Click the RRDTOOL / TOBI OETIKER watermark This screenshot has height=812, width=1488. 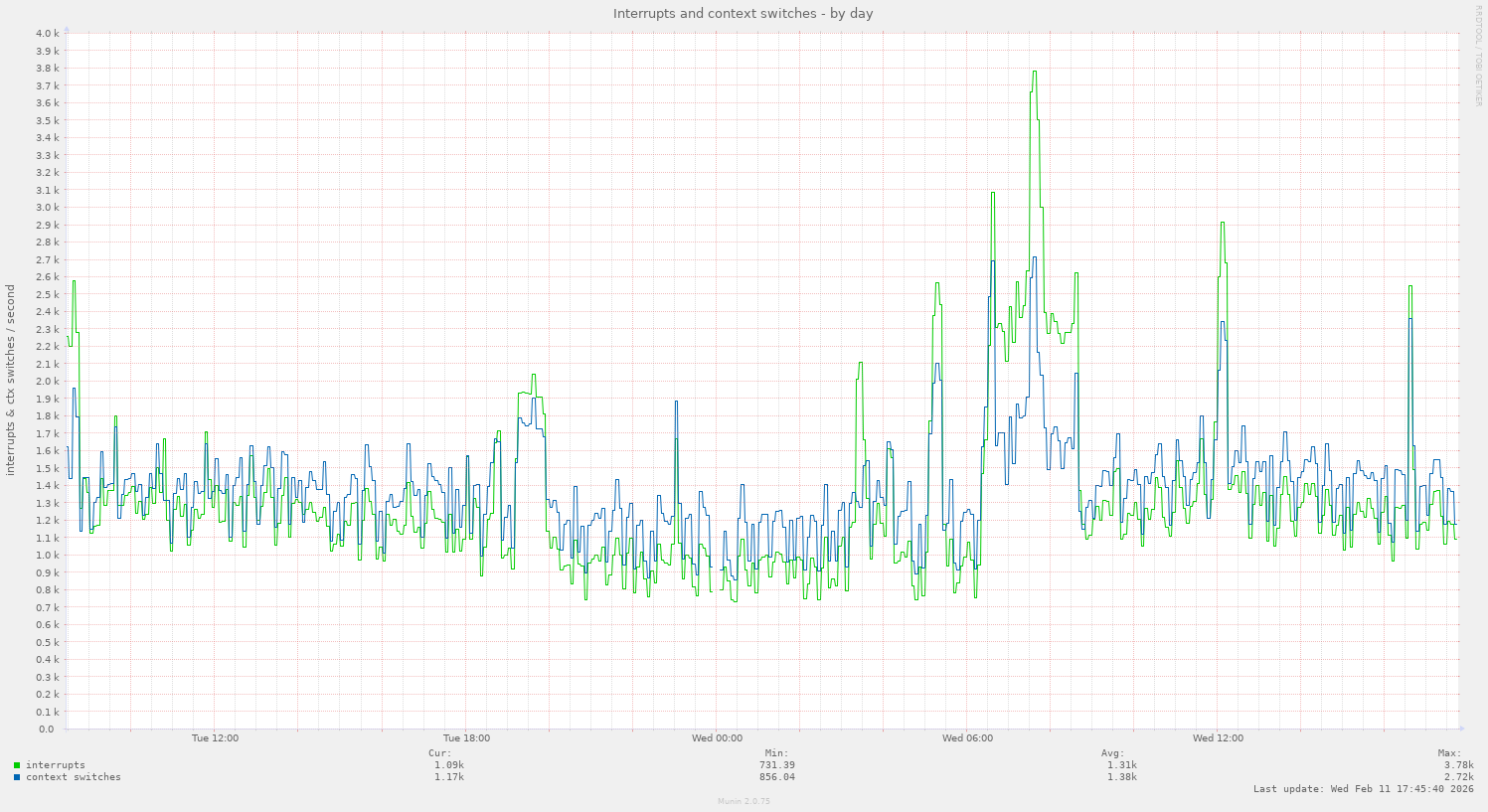pos(1478,55)
